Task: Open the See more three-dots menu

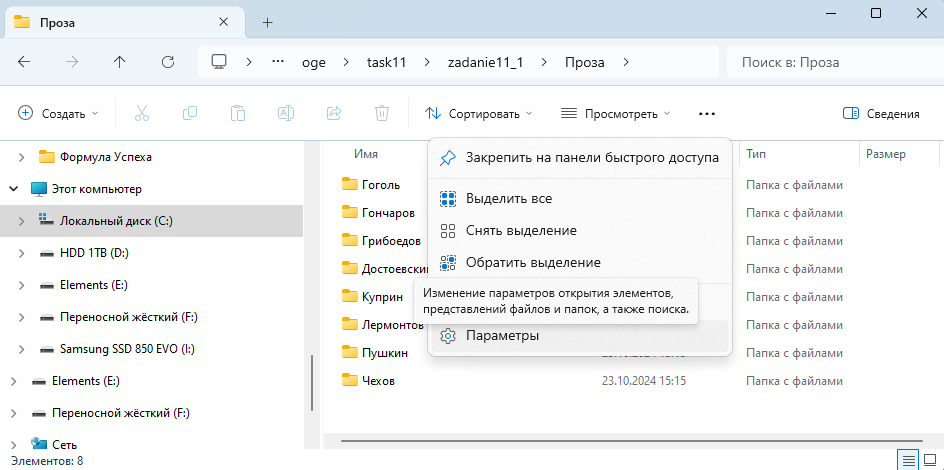Action: [707, 114]
